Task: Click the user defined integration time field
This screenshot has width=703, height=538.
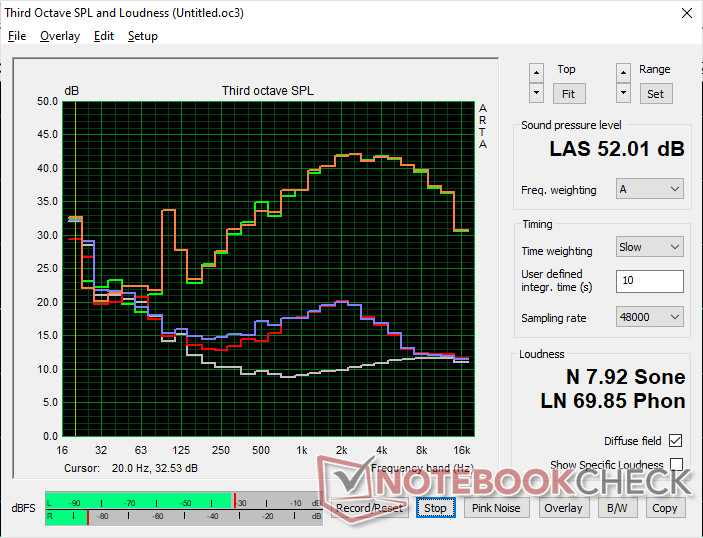Action: [650, 281]
